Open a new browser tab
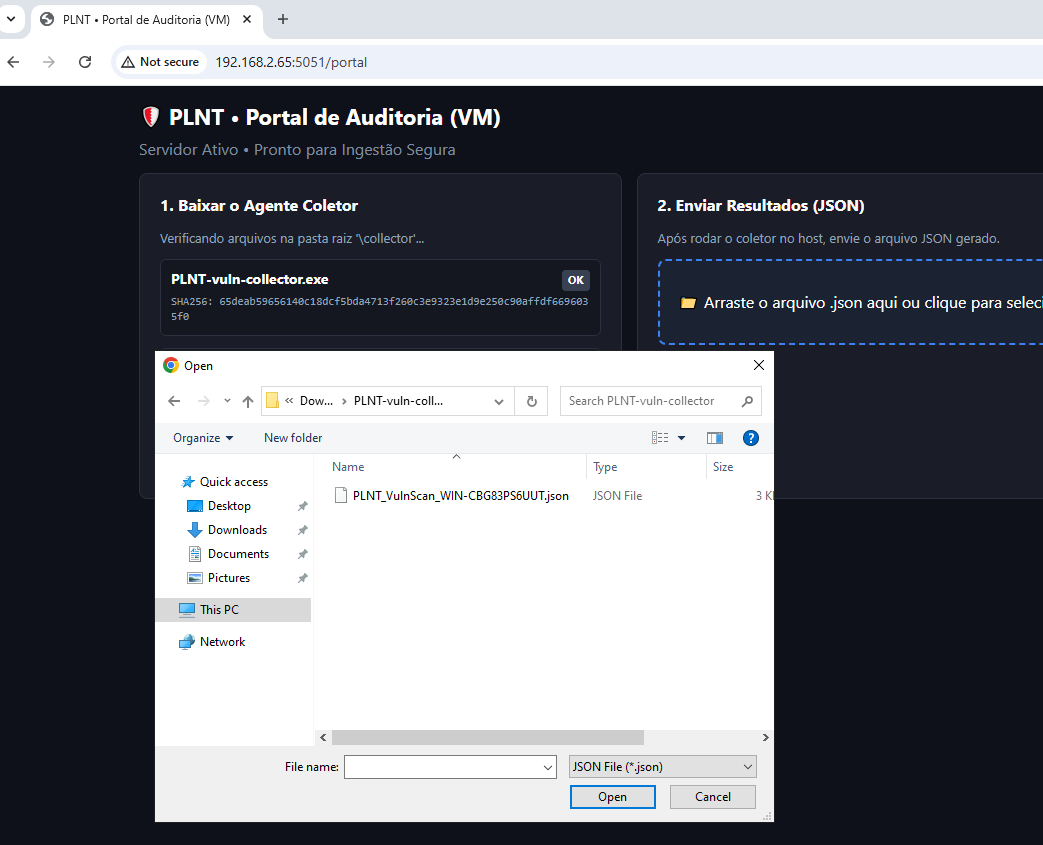Screen dimensions: 1043x845 (x=283, y=19)
